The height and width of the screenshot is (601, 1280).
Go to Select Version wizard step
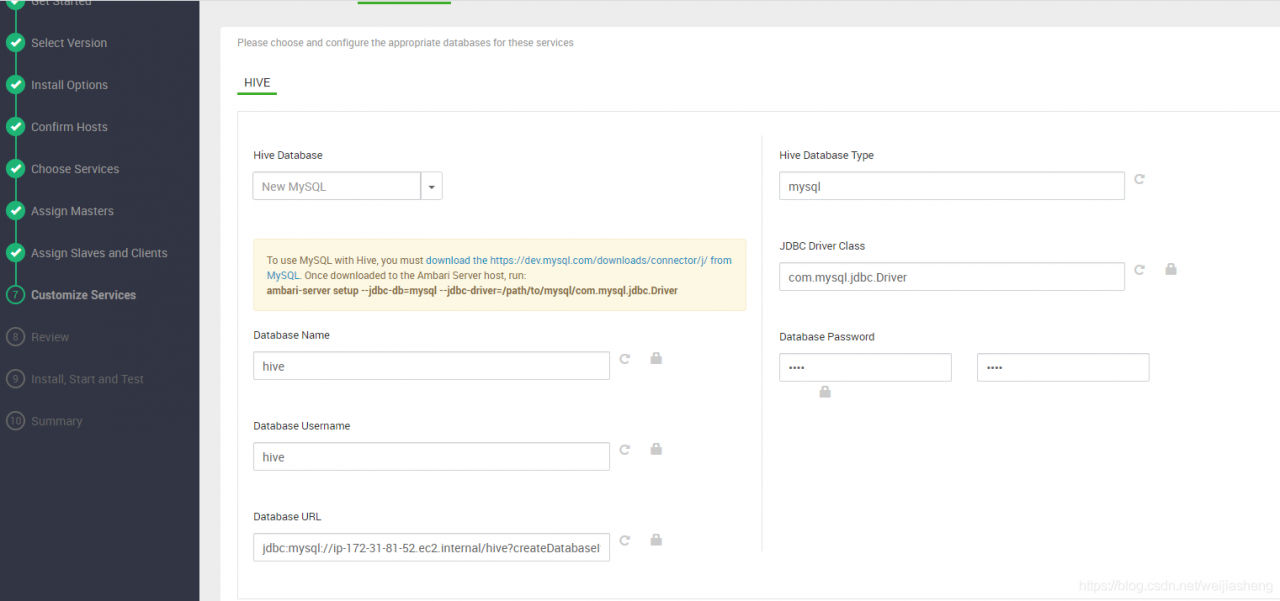pos(69,43)
